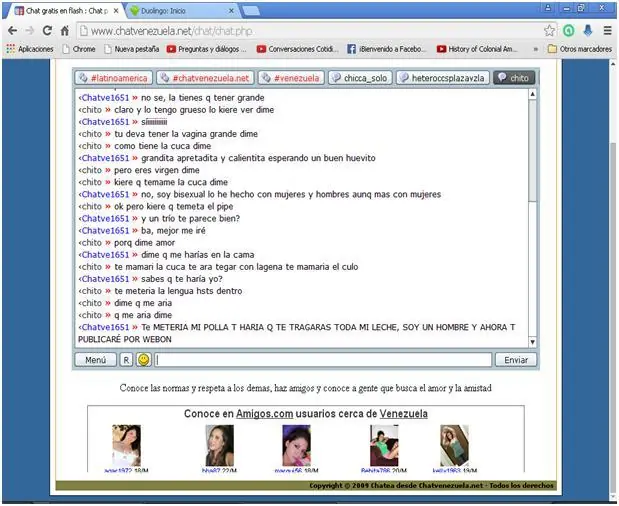Open the heteroccsplazavzla private chat tab
The width and height of the screenshot is (619, 506).
[x=443, y=78]
